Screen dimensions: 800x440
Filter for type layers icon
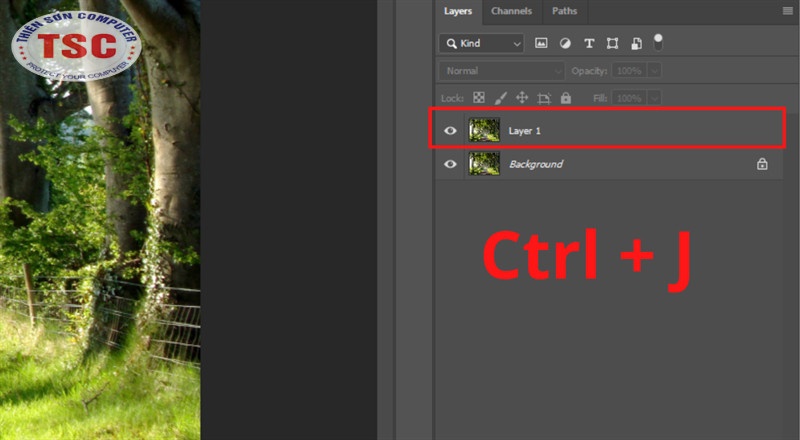pyautogui.click(x=588, y=44)
